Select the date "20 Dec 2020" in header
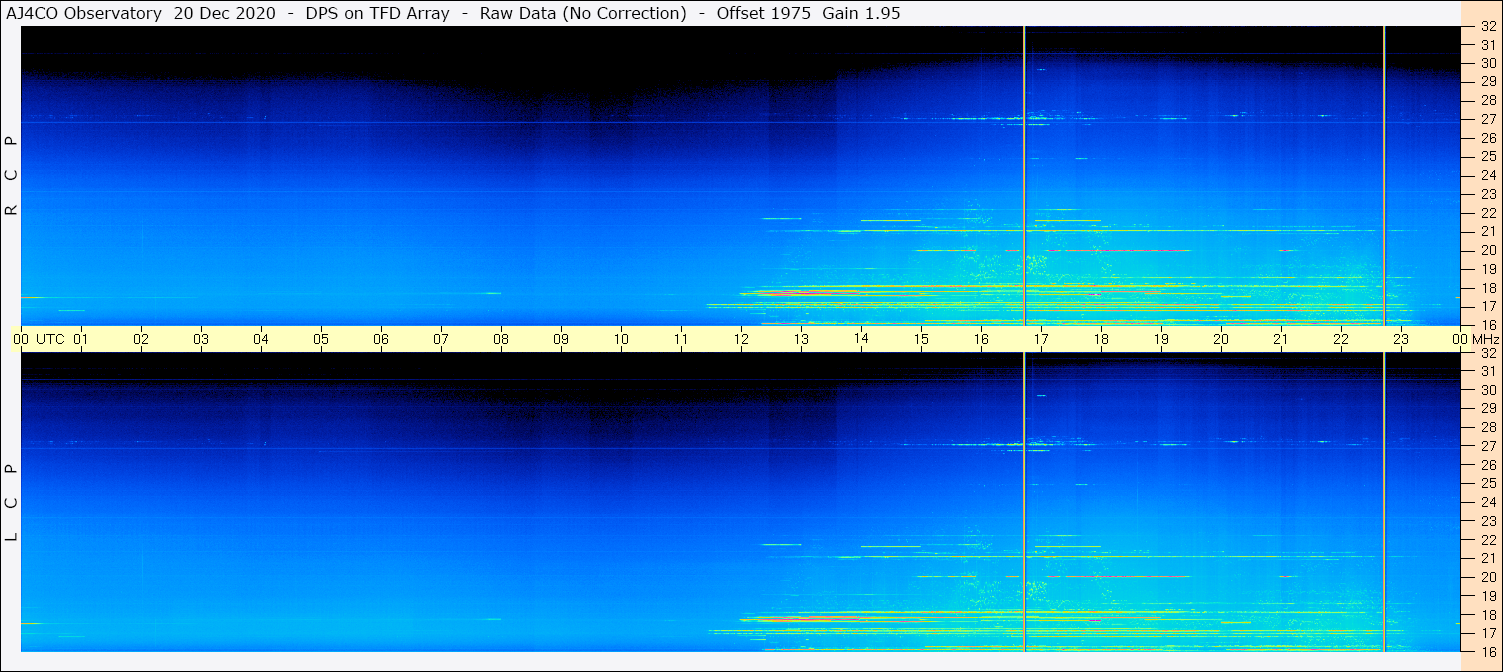 (x=225, y=13)
